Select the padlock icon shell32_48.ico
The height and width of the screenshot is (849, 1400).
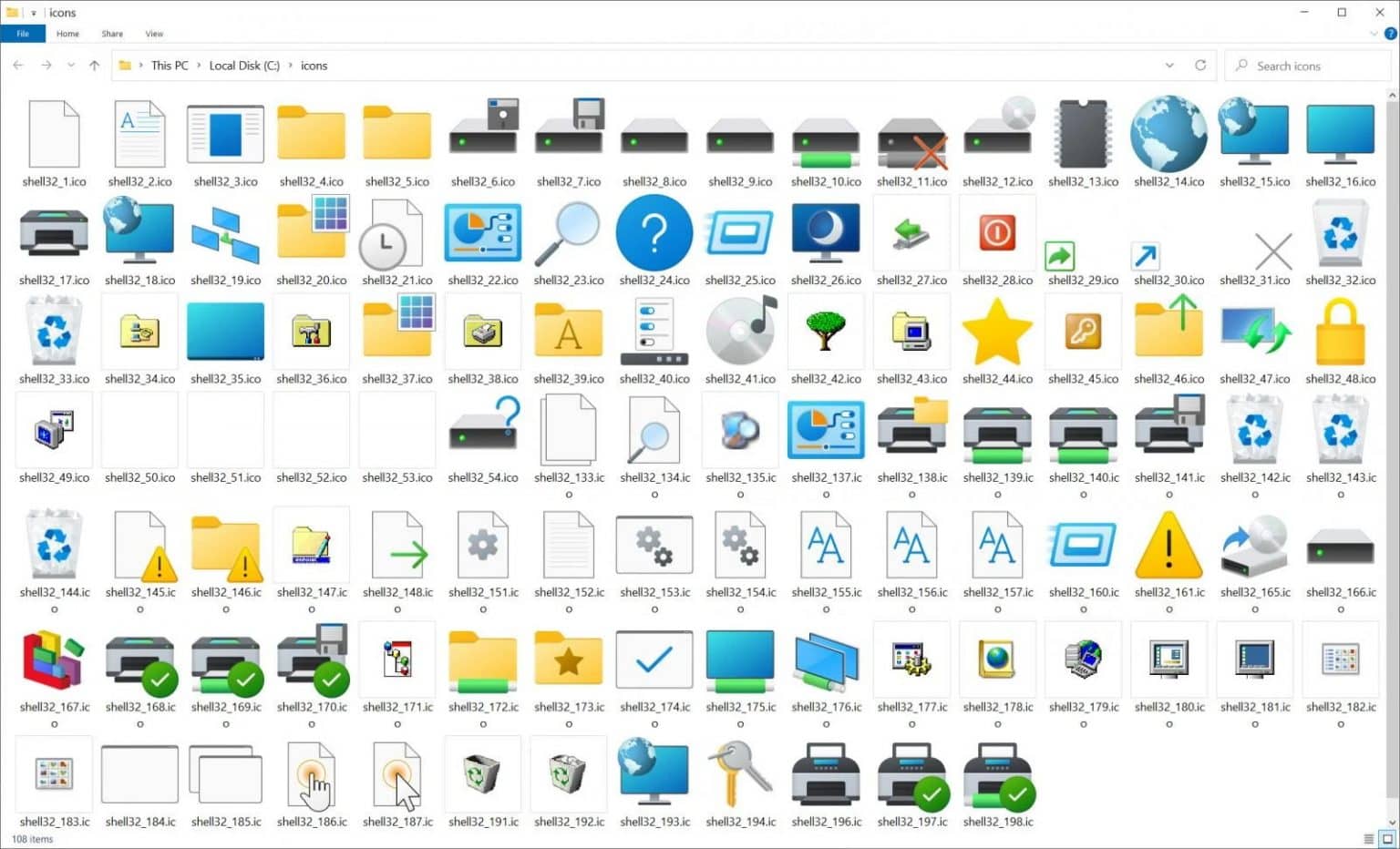pos(1340,332)
